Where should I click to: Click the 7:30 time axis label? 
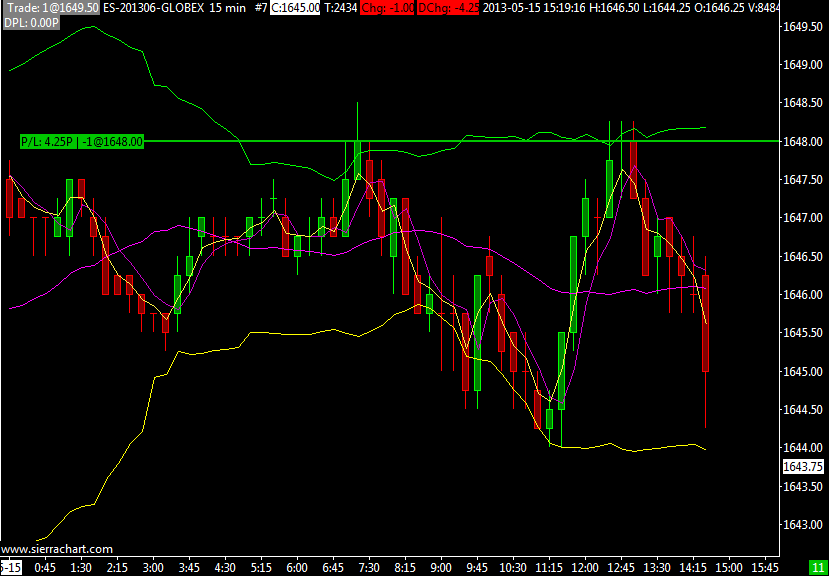click(369, 566)
